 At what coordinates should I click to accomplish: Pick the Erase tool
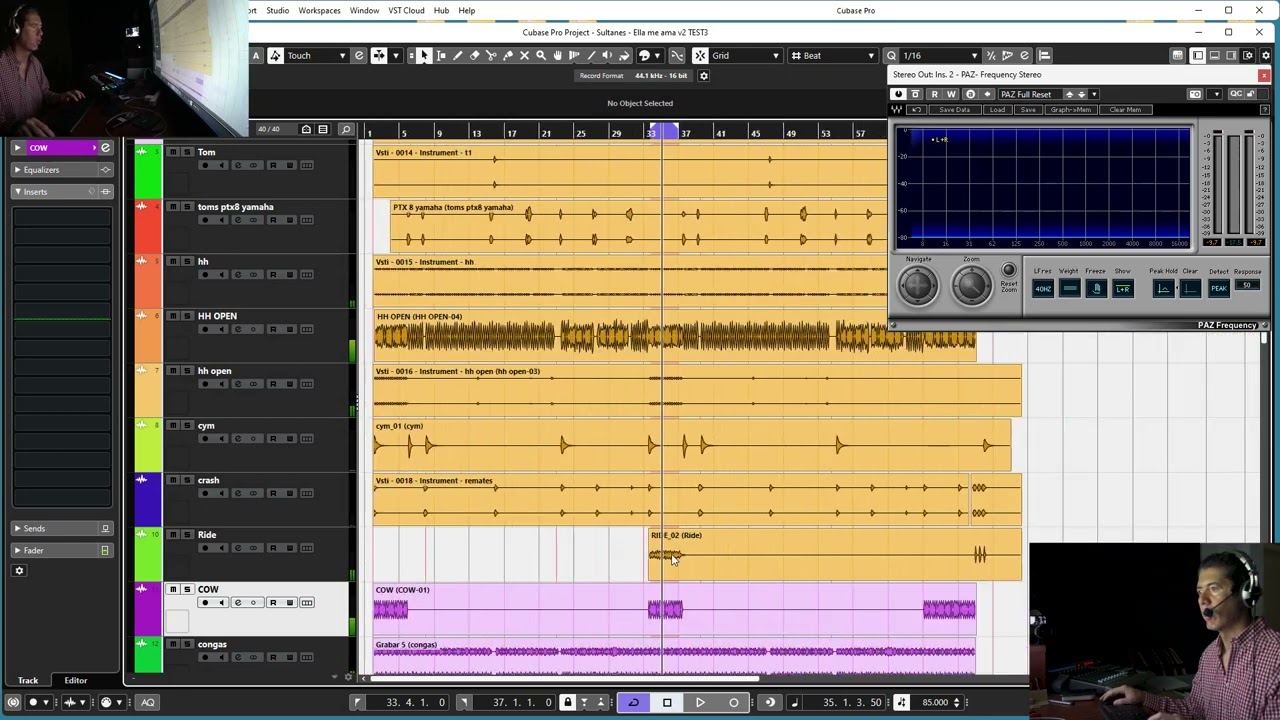click(474, 56)
